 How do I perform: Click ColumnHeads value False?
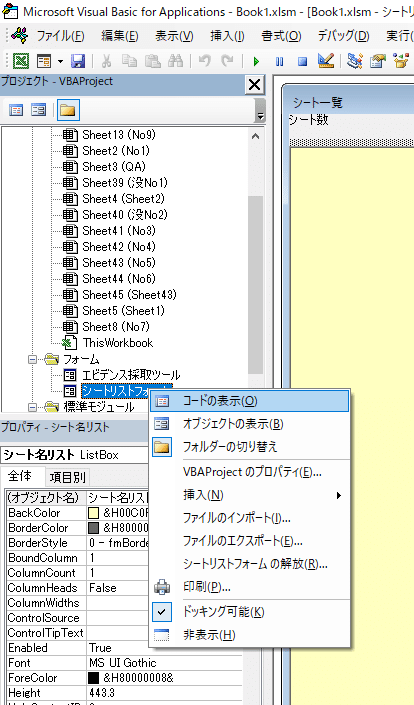tap(118, 588)
